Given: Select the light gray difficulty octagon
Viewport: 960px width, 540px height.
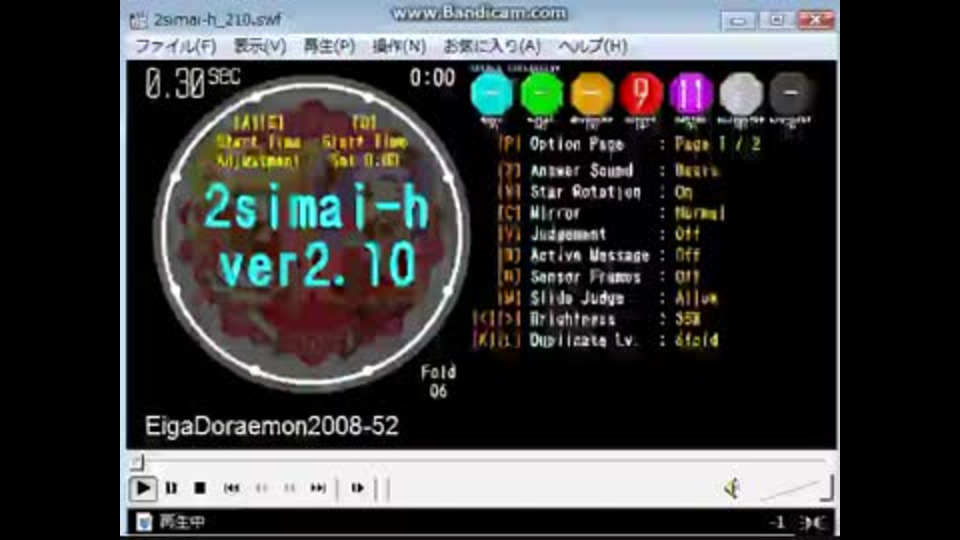Looking at the screenshot, I should click(741, 94).
